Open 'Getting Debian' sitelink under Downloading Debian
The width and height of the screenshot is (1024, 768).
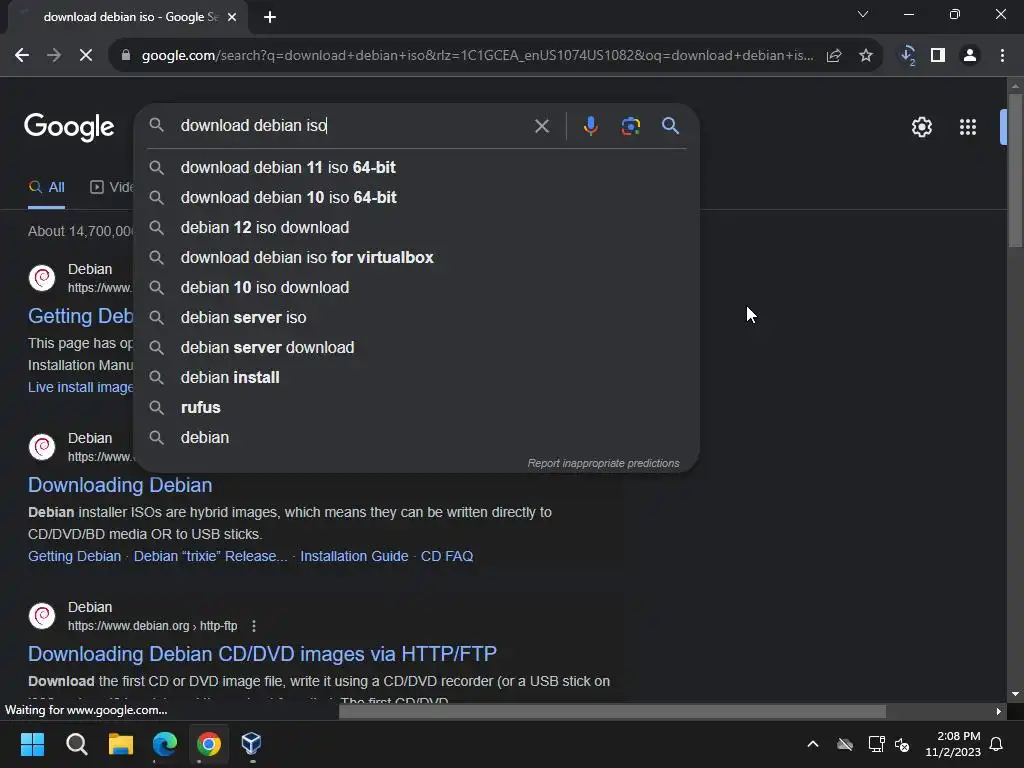74,556
